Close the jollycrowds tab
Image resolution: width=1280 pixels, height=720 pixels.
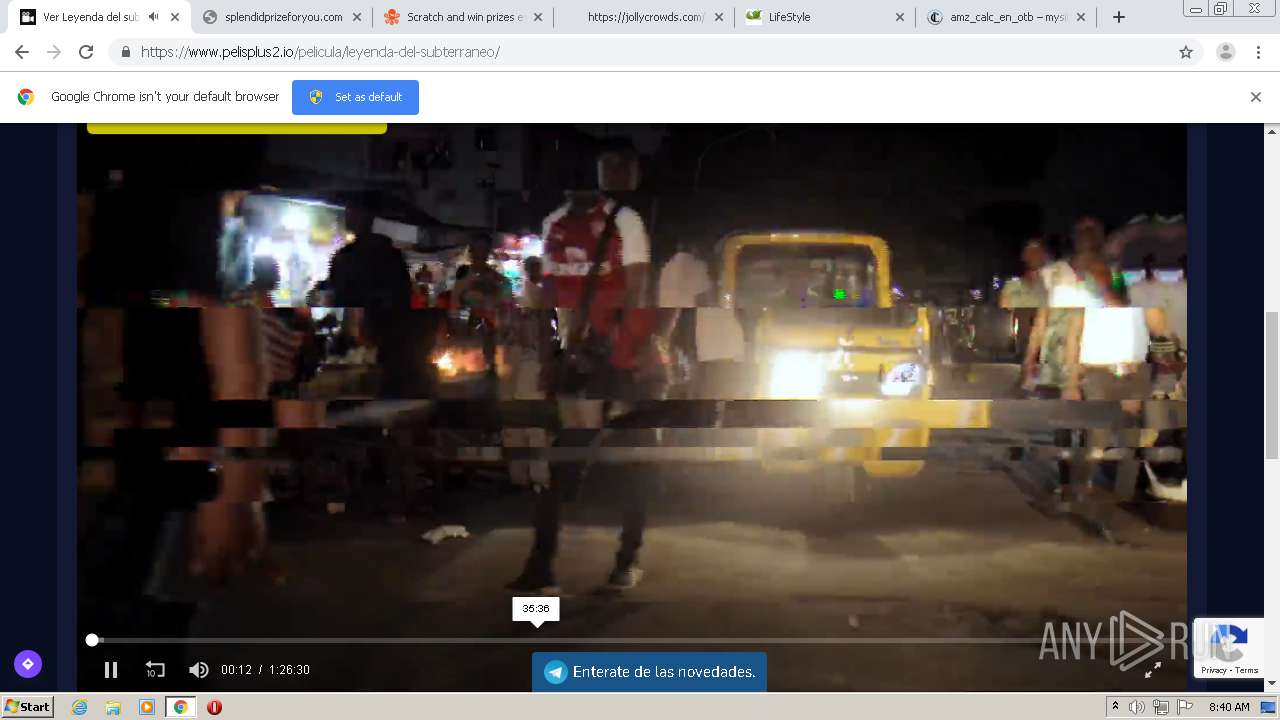(x=719, y=17)
